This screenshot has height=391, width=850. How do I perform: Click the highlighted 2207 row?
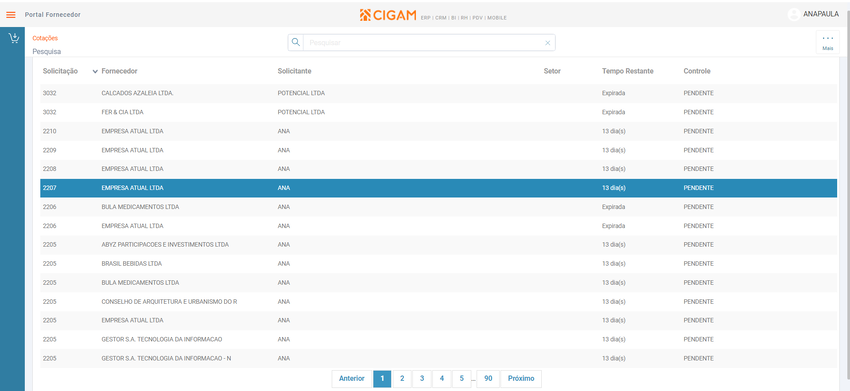tap(439, 188)
